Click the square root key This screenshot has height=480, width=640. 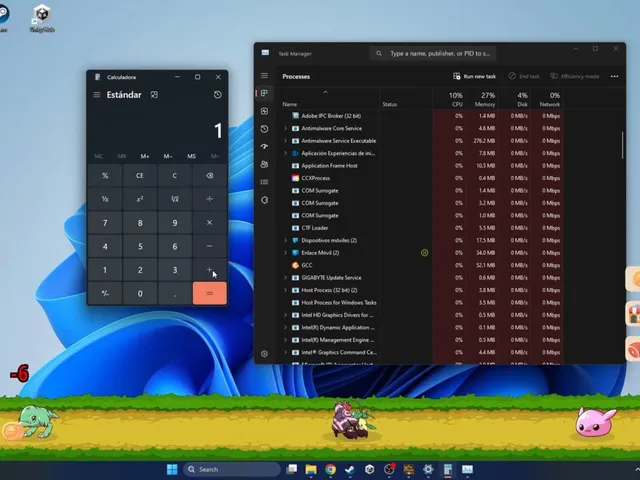(x=175, y=199)
